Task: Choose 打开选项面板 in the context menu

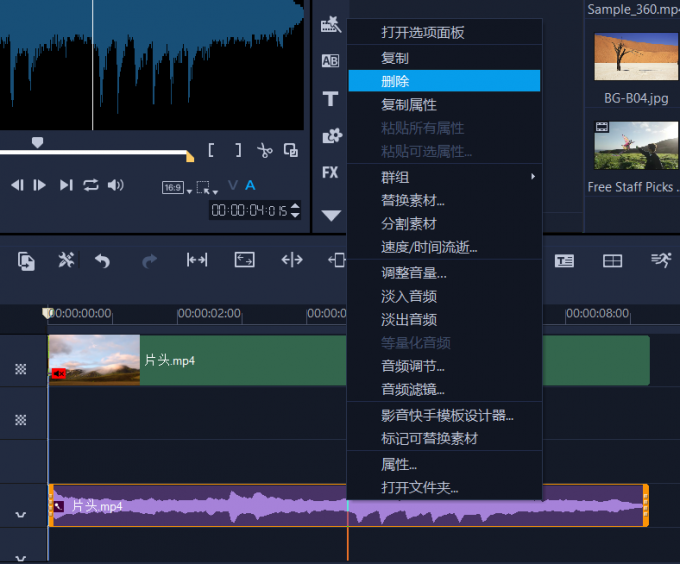Action: click(445, 32)
